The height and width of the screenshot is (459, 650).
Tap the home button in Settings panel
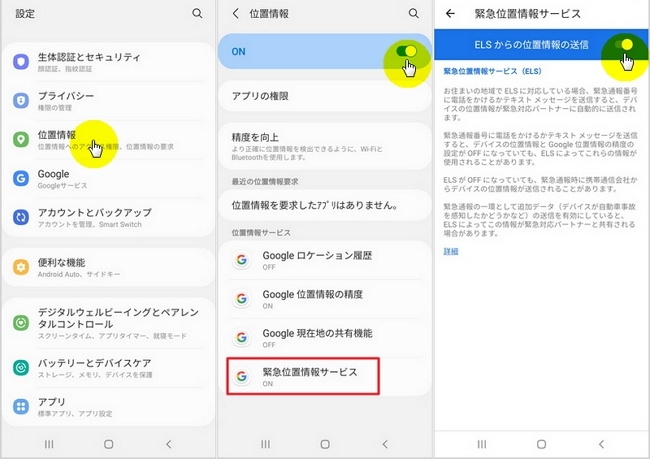coord(109,444)
